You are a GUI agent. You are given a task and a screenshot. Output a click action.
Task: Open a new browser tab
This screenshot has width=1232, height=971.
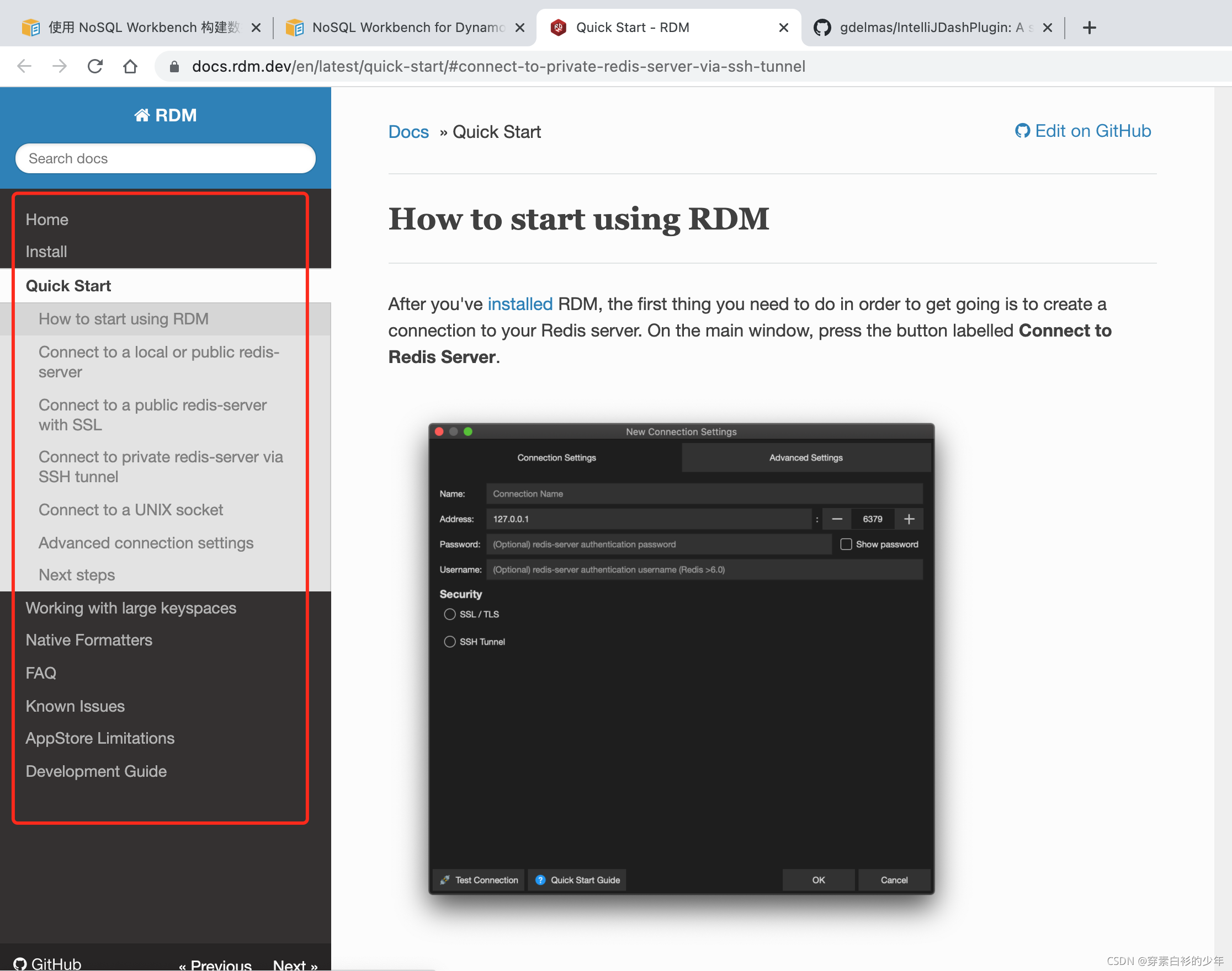(x=1089, y=27)
